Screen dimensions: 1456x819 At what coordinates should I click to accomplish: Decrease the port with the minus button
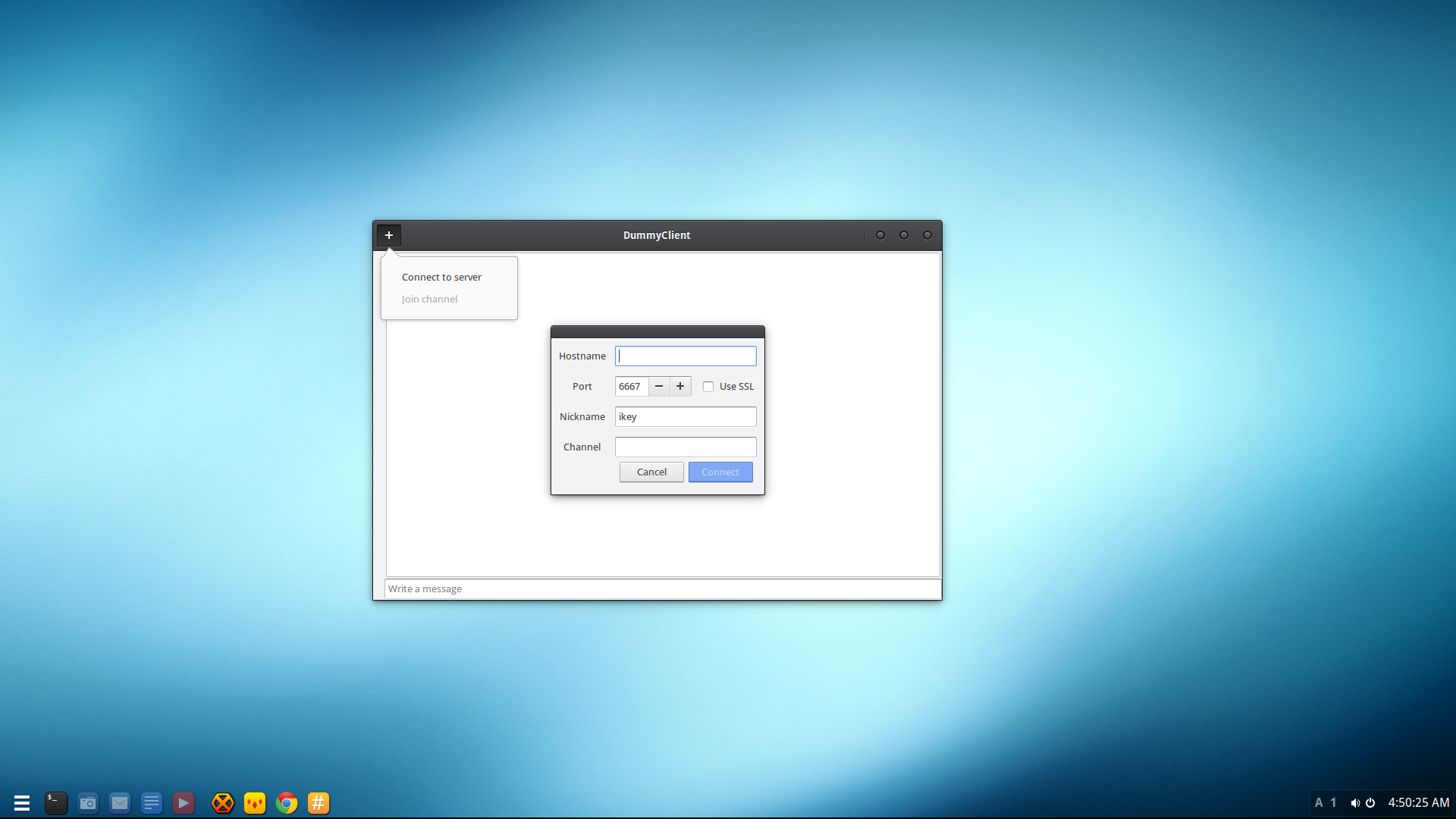[659, 387]
